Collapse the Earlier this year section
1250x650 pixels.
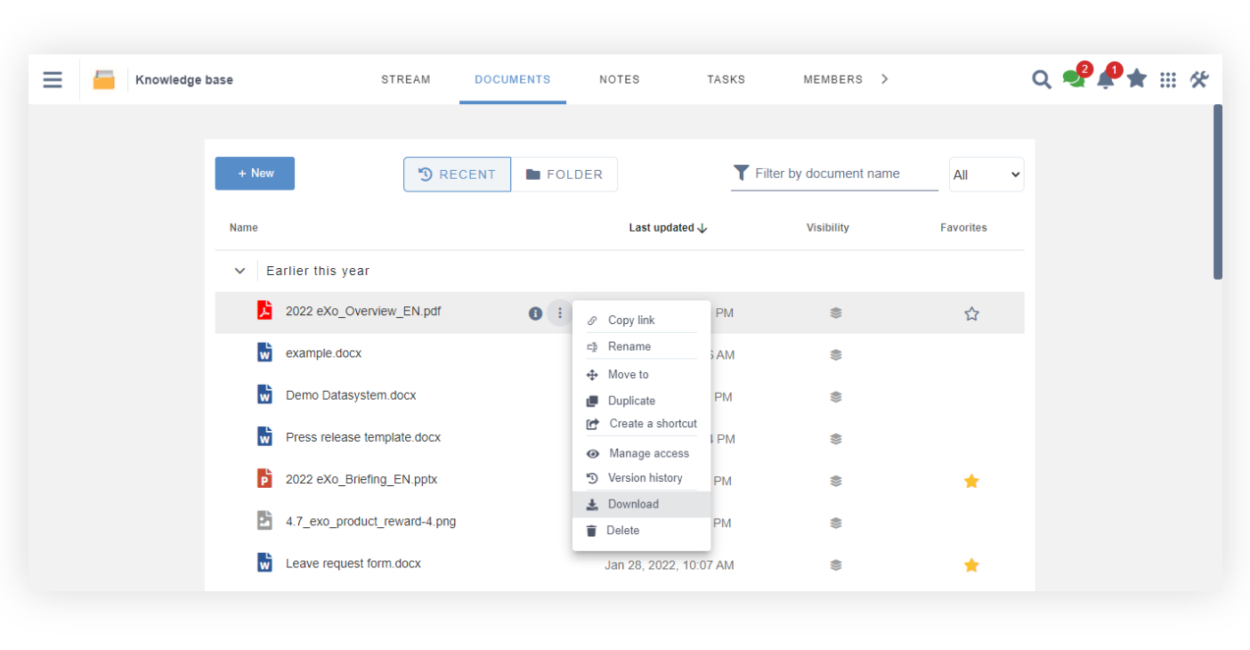click(x=238, y=270)
